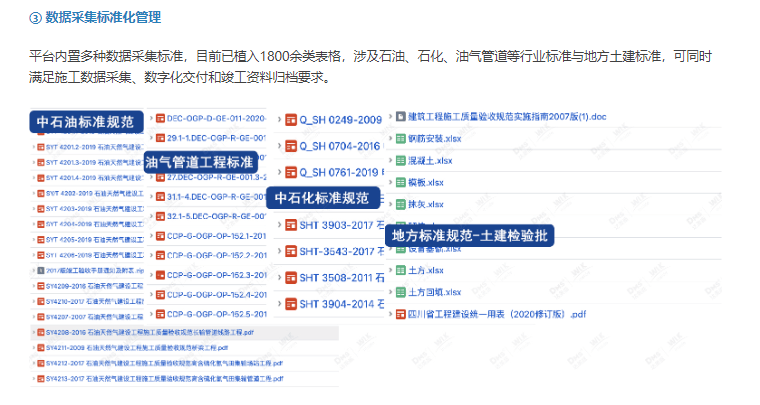Click the 土方回填.xlsx spreadsheet icon
Viewport: 760px width, 405px height.
point(399,292)
